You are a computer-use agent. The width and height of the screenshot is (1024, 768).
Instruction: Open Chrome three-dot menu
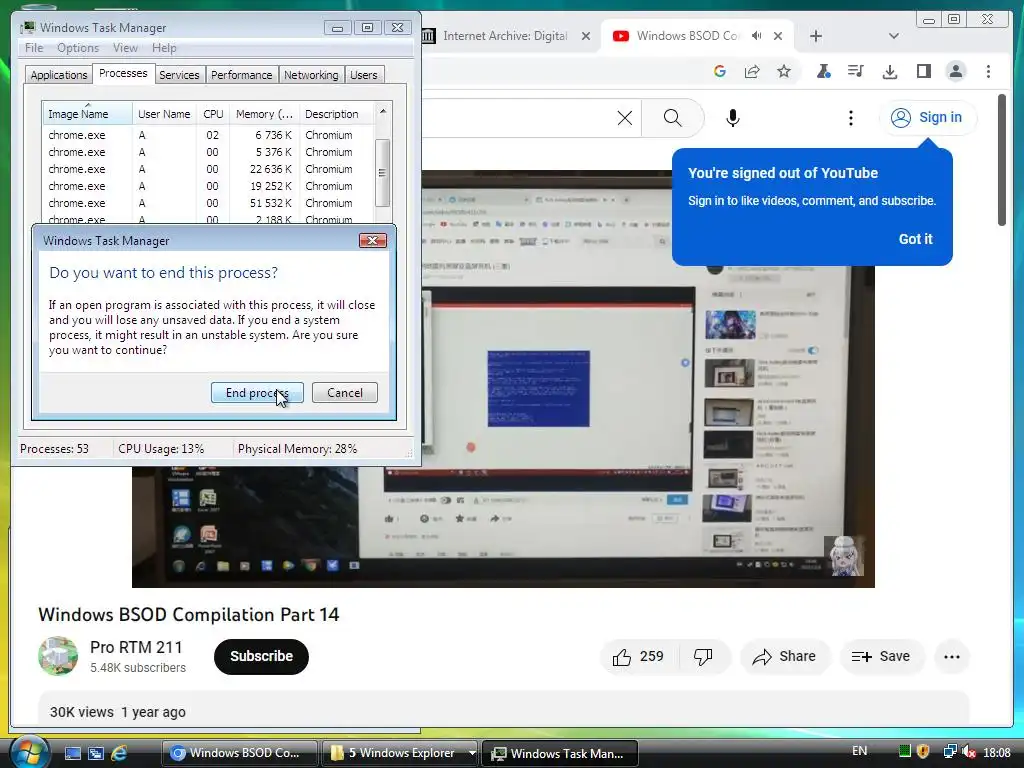point(988,71)
